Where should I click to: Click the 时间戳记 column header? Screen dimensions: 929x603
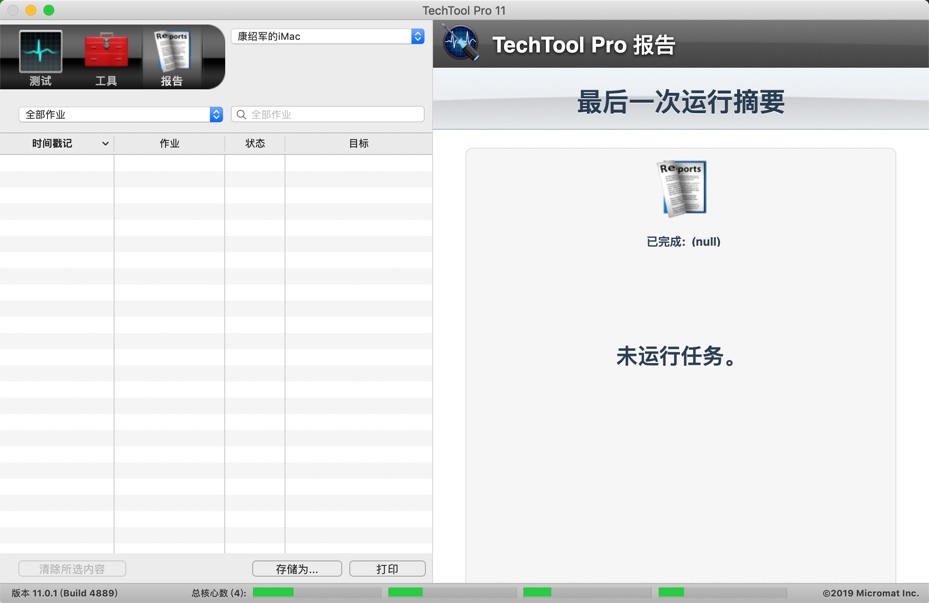pos(57,143)
